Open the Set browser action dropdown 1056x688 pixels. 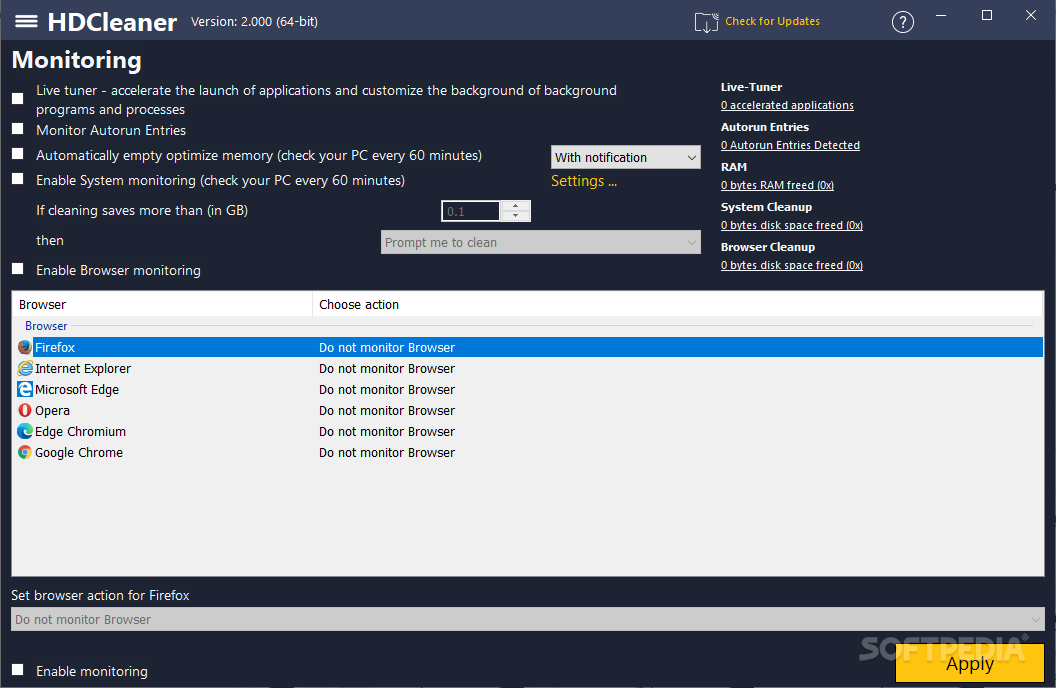click(x=528, y=619)
